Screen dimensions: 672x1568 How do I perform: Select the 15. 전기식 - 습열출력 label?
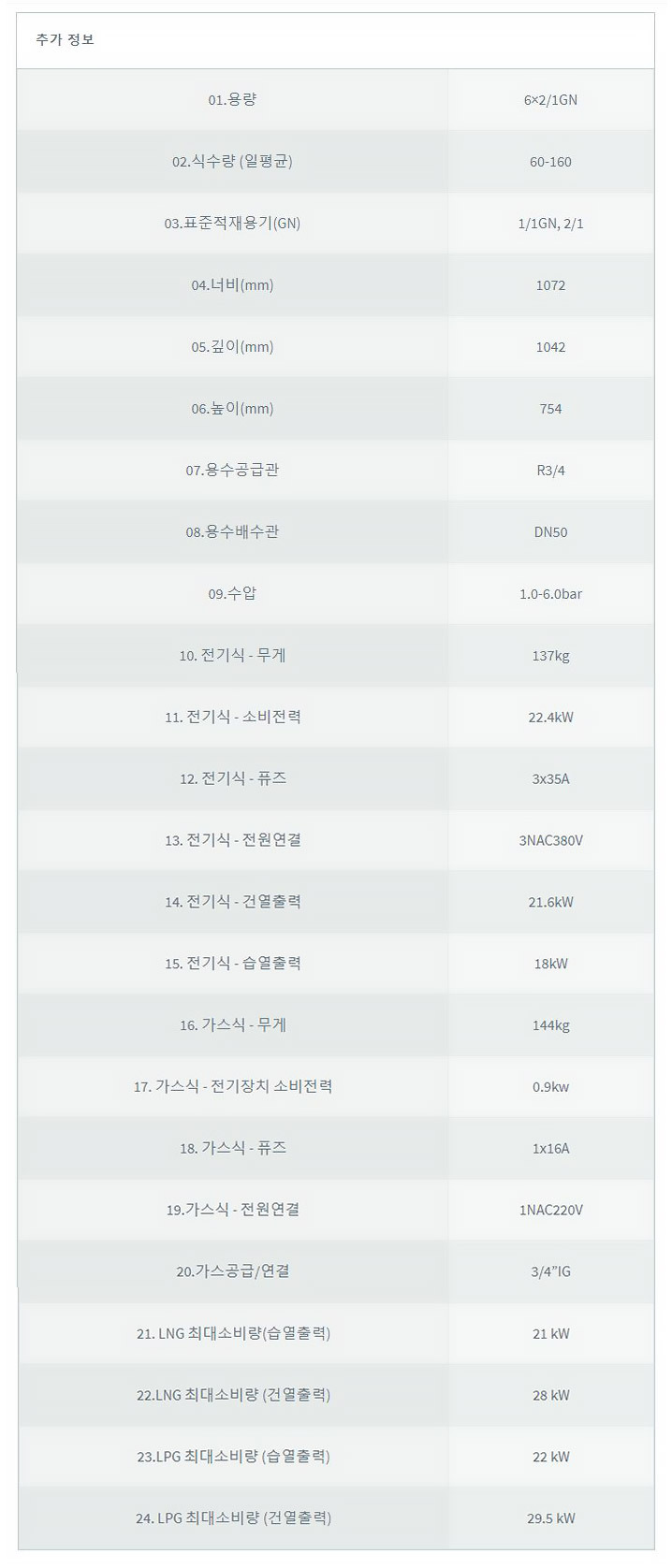click(x=232, y=964)
